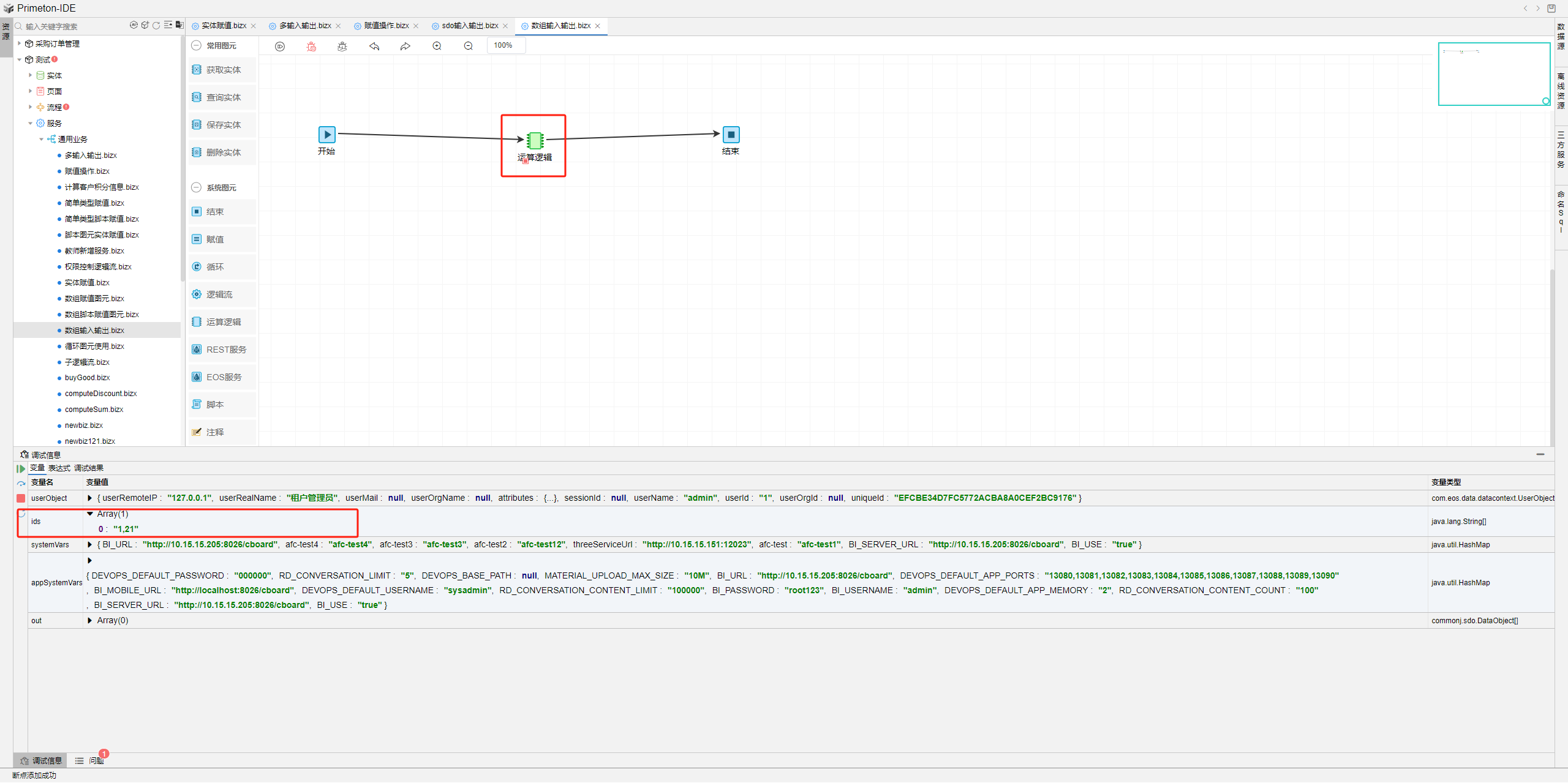The width and height of the screenshot is (1568, 783).
Task: Switch to the 表达式 debug tab
Action: (59, 468)
